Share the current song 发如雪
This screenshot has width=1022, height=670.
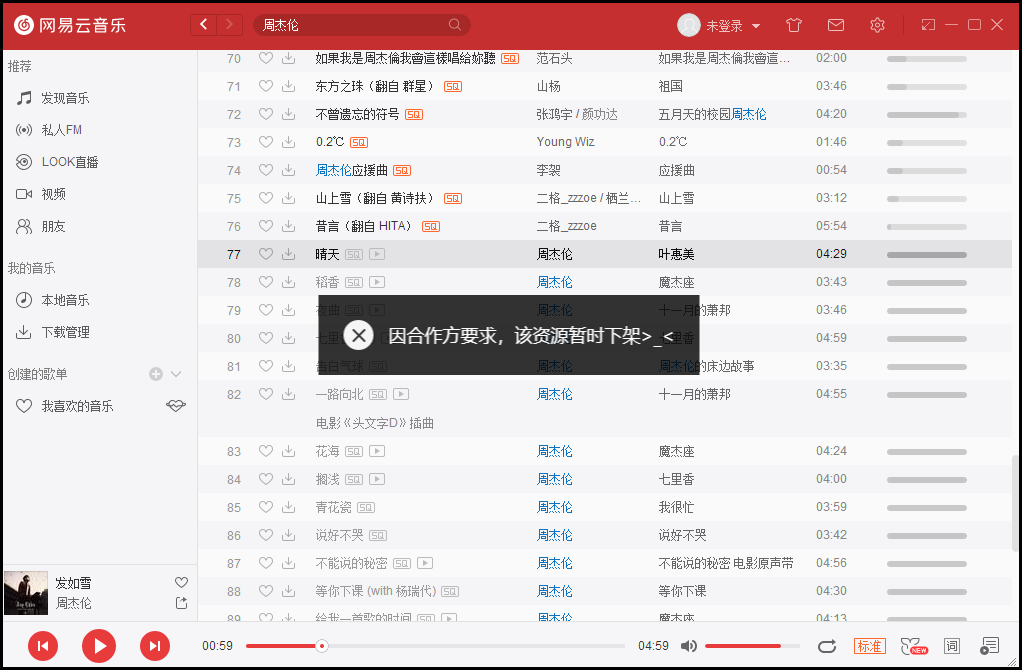pyautogui.click(x=181, y=604)
